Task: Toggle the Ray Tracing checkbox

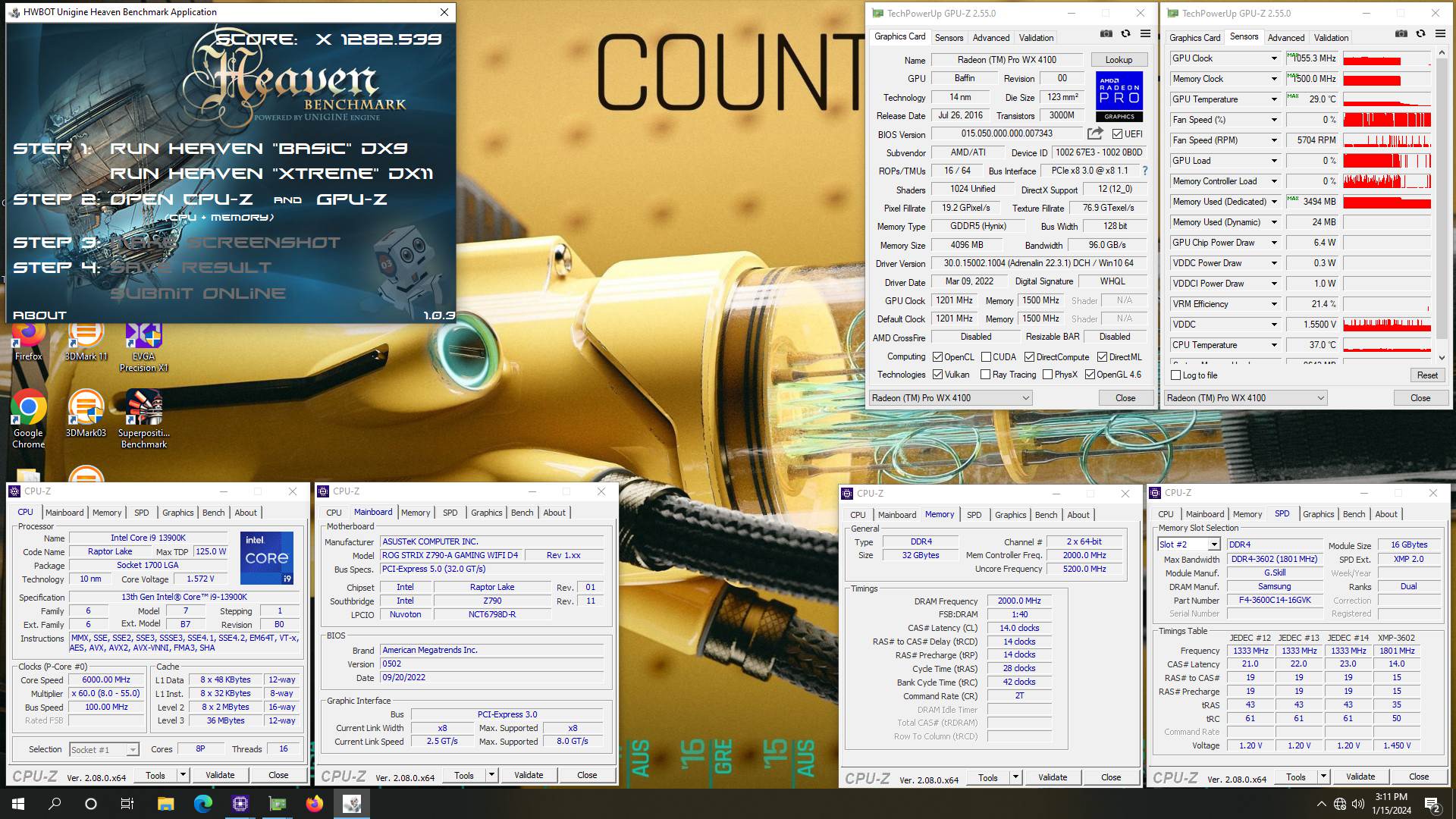Action: 986,375
